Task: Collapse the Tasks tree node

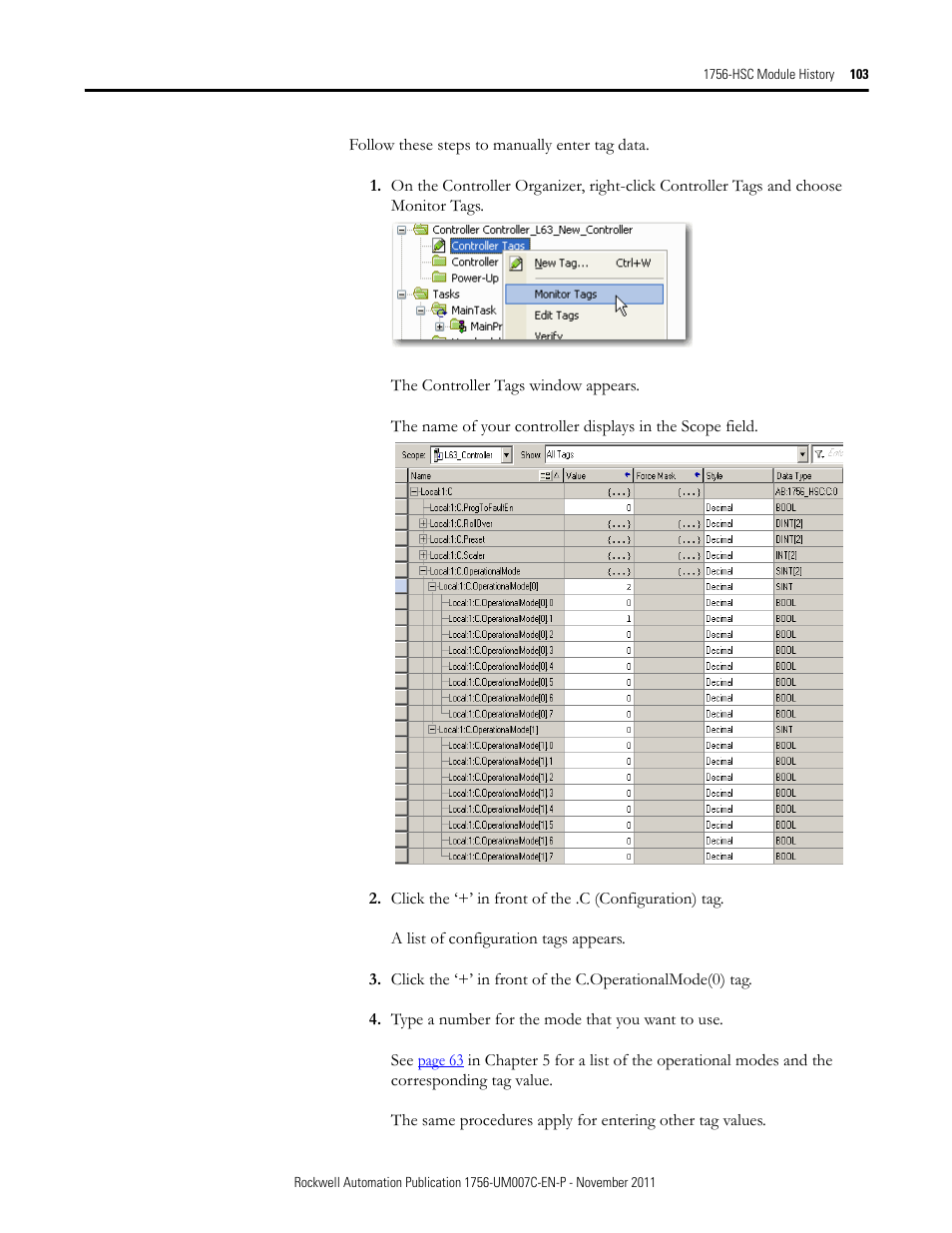Action: tap(401, 295)
